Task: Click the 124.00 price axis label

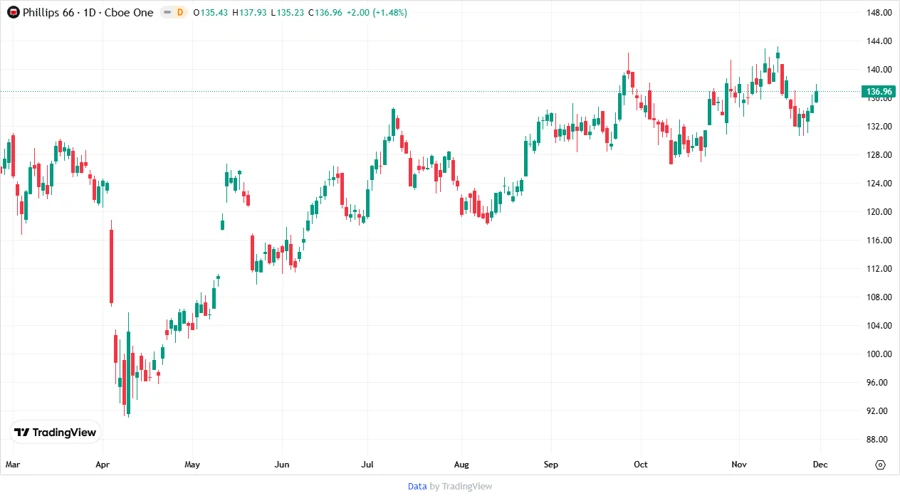Action: [x=879, y=183]
